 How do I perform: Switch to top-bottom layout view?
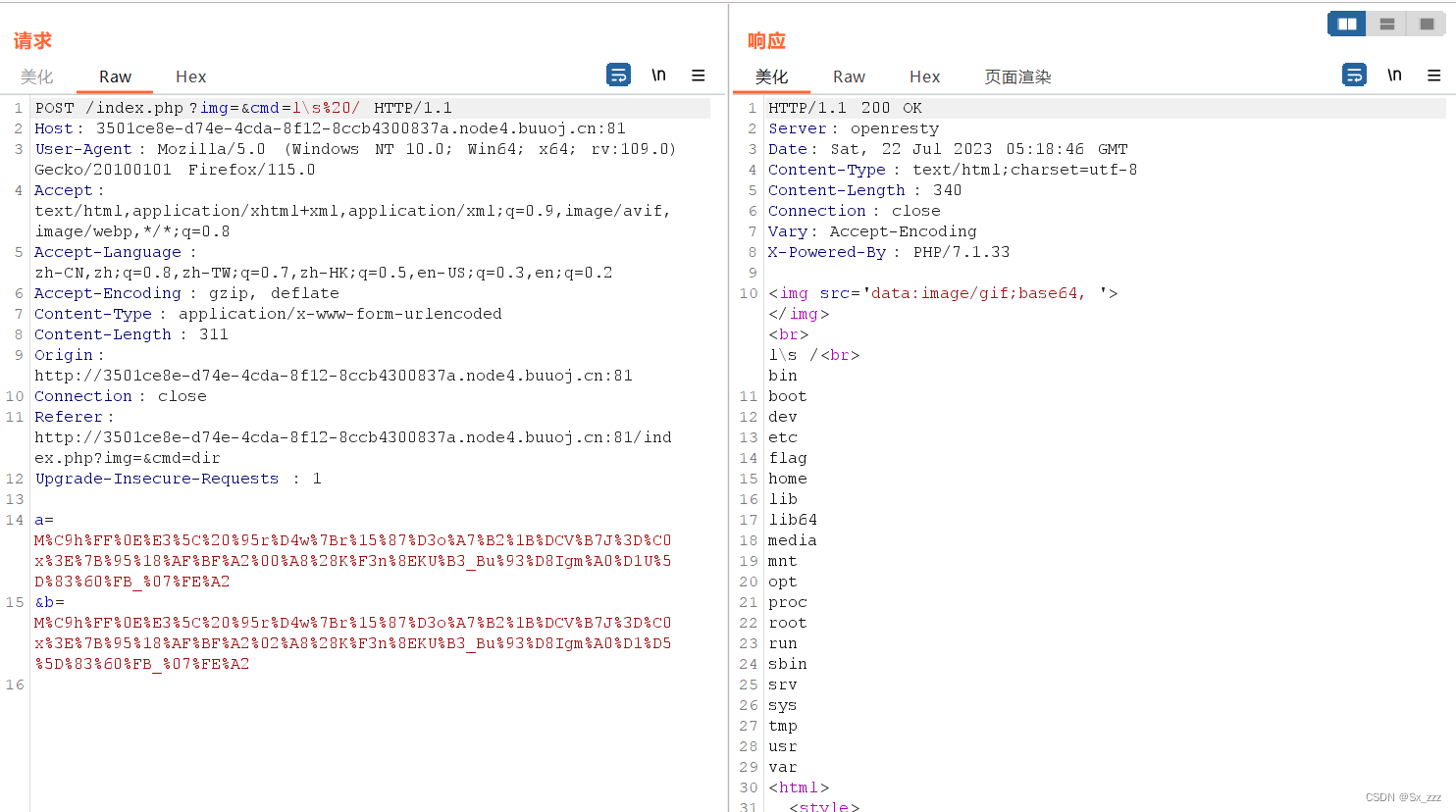coord(1386,24)
